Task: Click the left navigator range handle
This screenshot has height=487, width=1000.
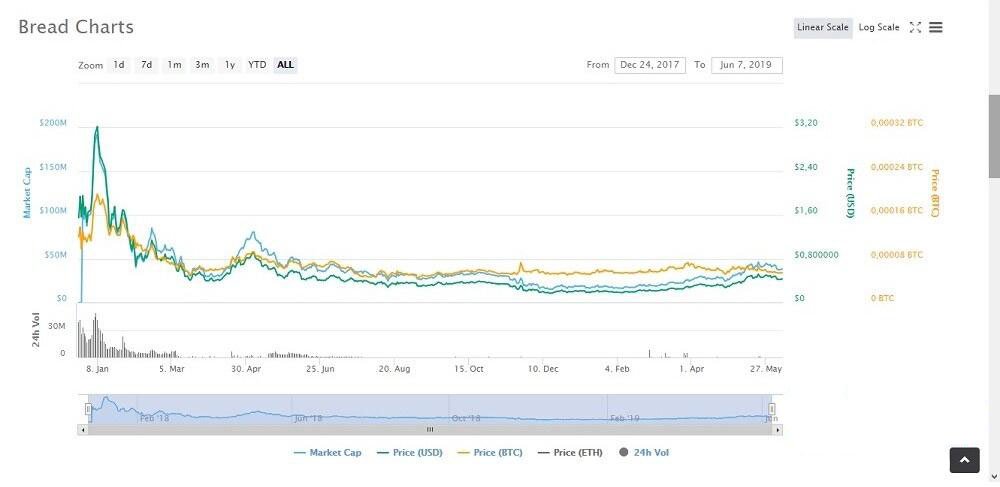Action: 89,409
